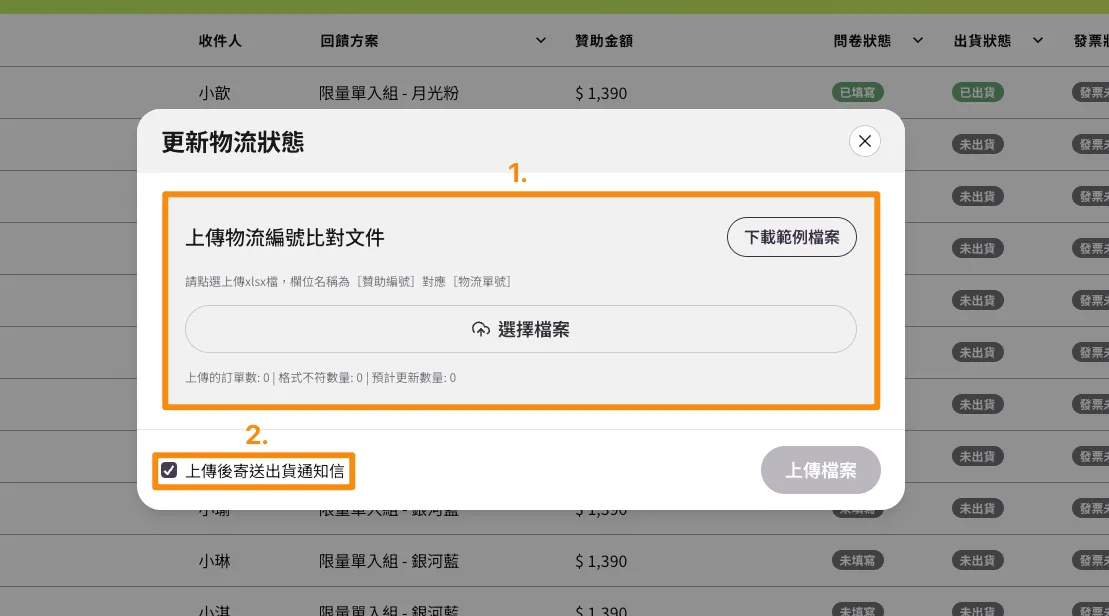Click the 選擇檔案 upload button

click(x=520, y=329)
